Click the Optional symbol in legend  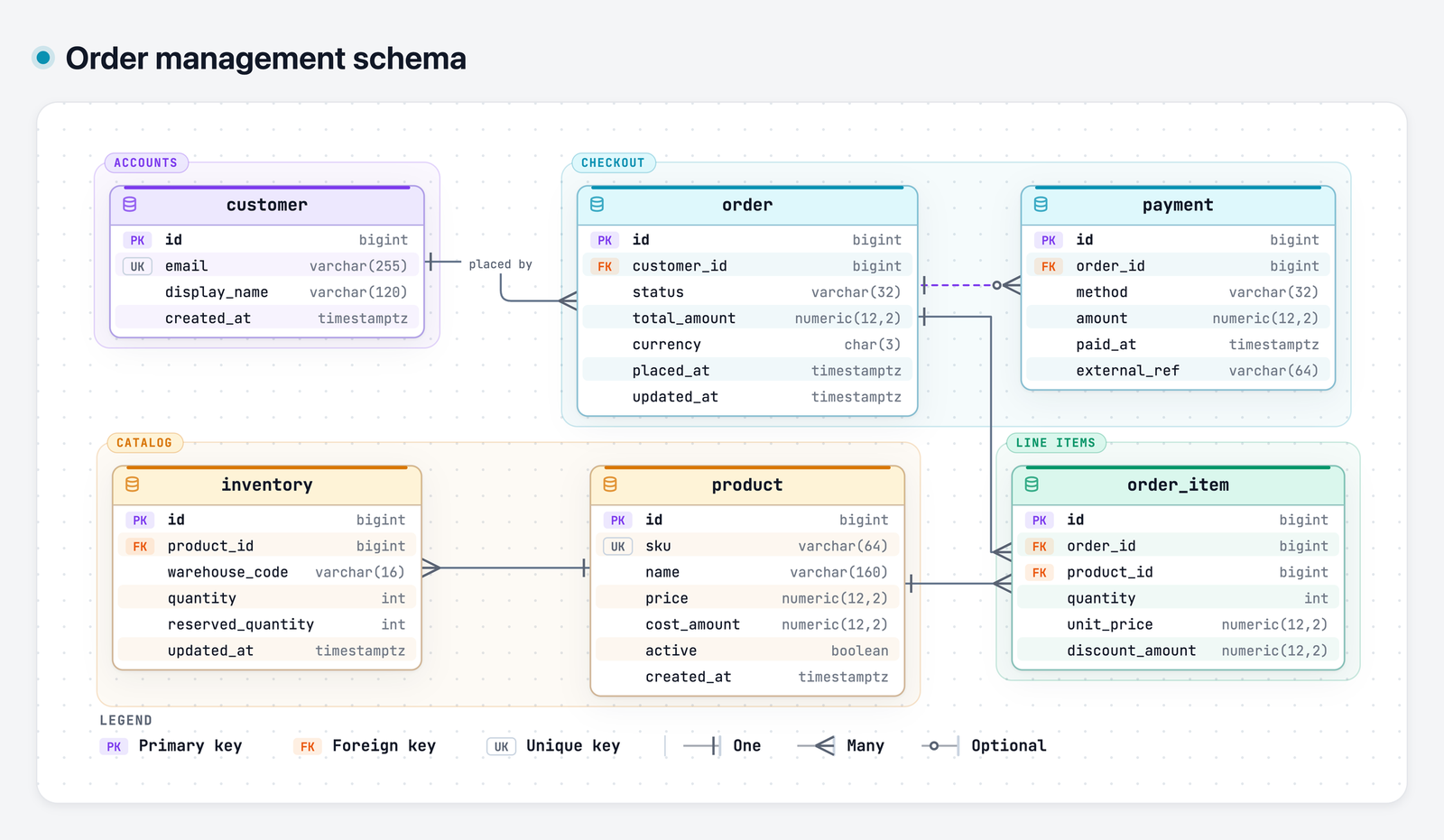pyautogui.click(x=940, y=745)
